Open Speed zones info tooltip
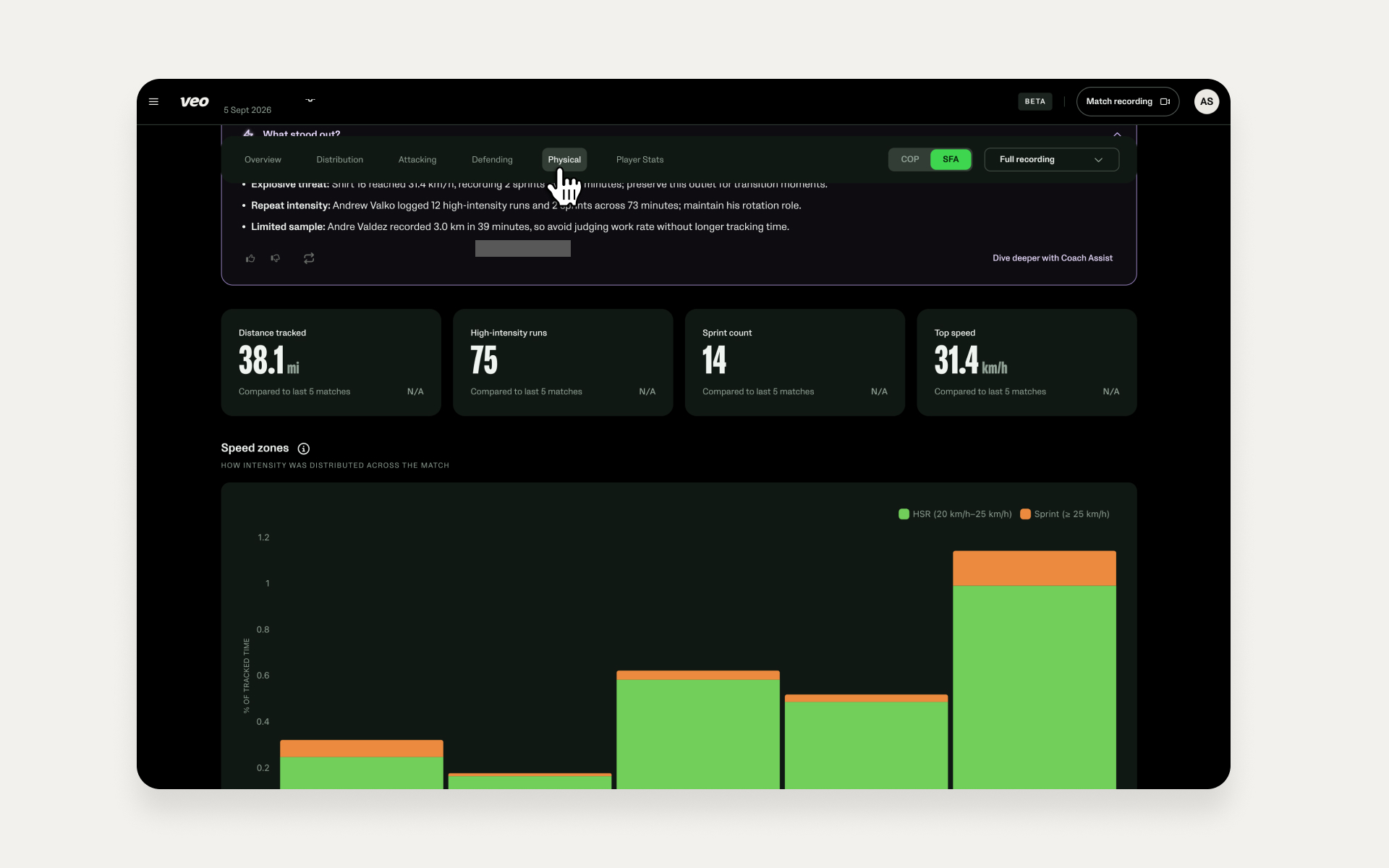The width and height of the screenshot is (1389, 868). 304,448
